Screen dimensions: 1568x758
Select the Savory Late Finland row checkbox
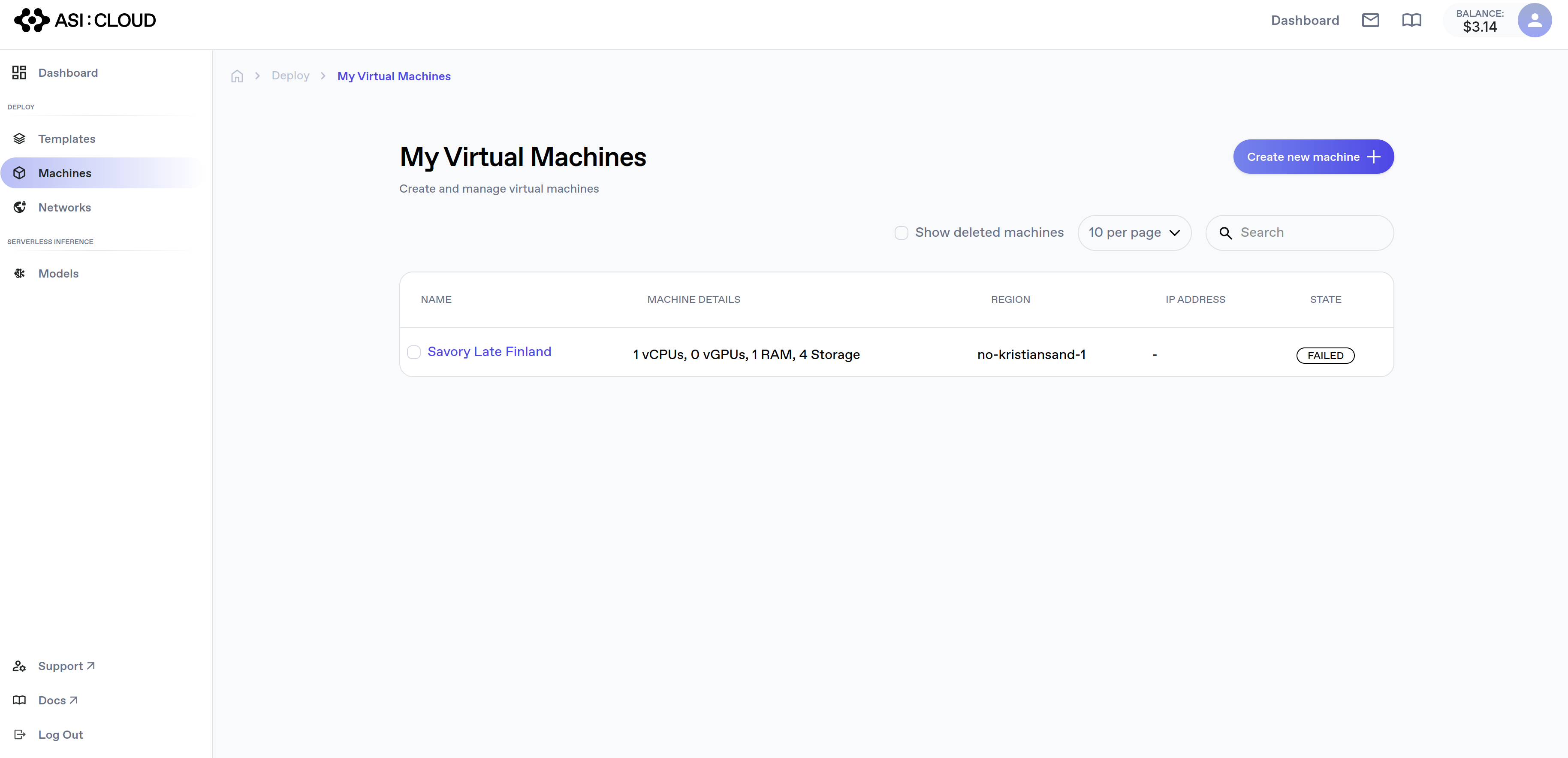coord(414,352)
